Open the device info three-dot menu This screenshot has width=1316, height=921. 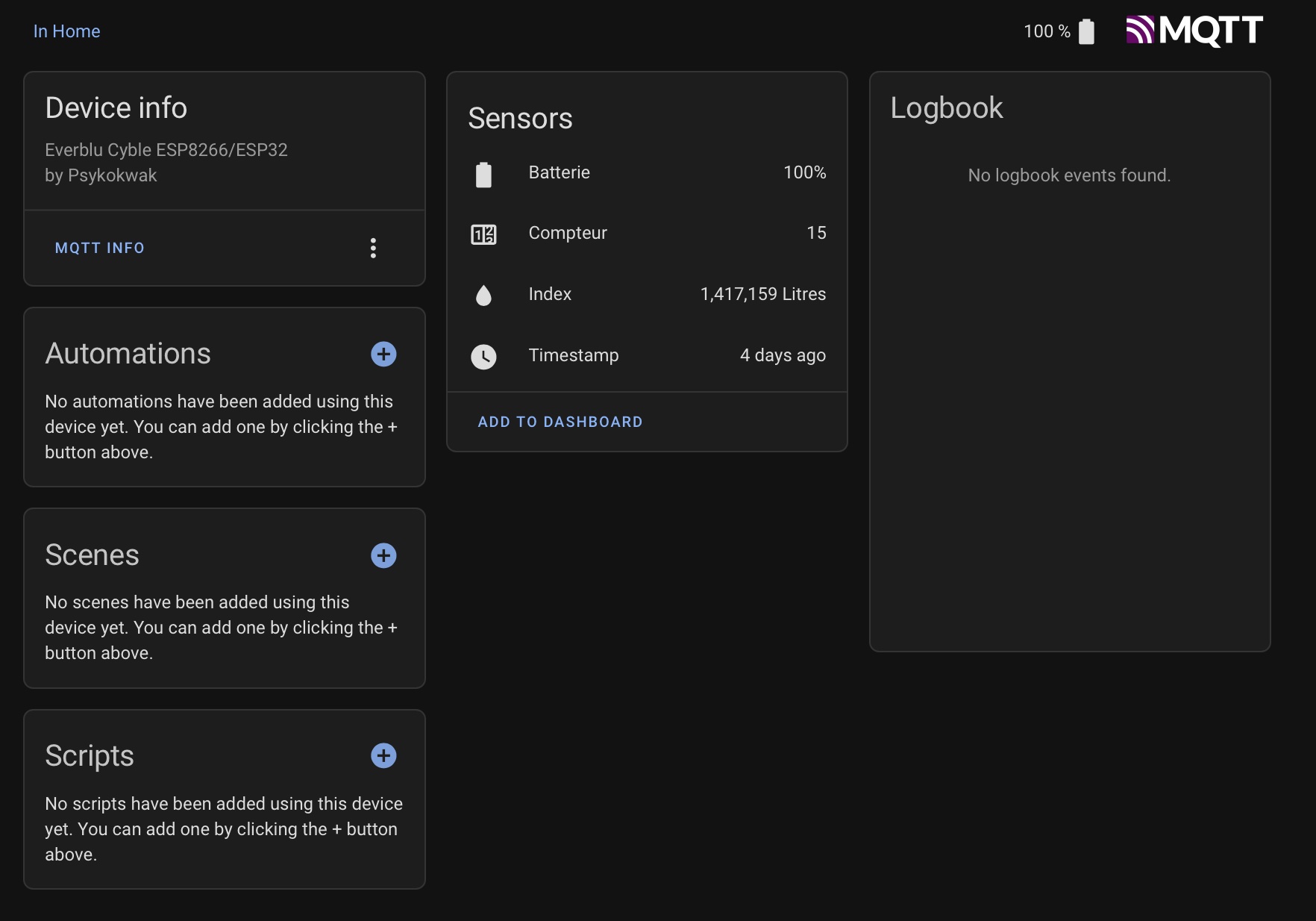coord(373,248)
